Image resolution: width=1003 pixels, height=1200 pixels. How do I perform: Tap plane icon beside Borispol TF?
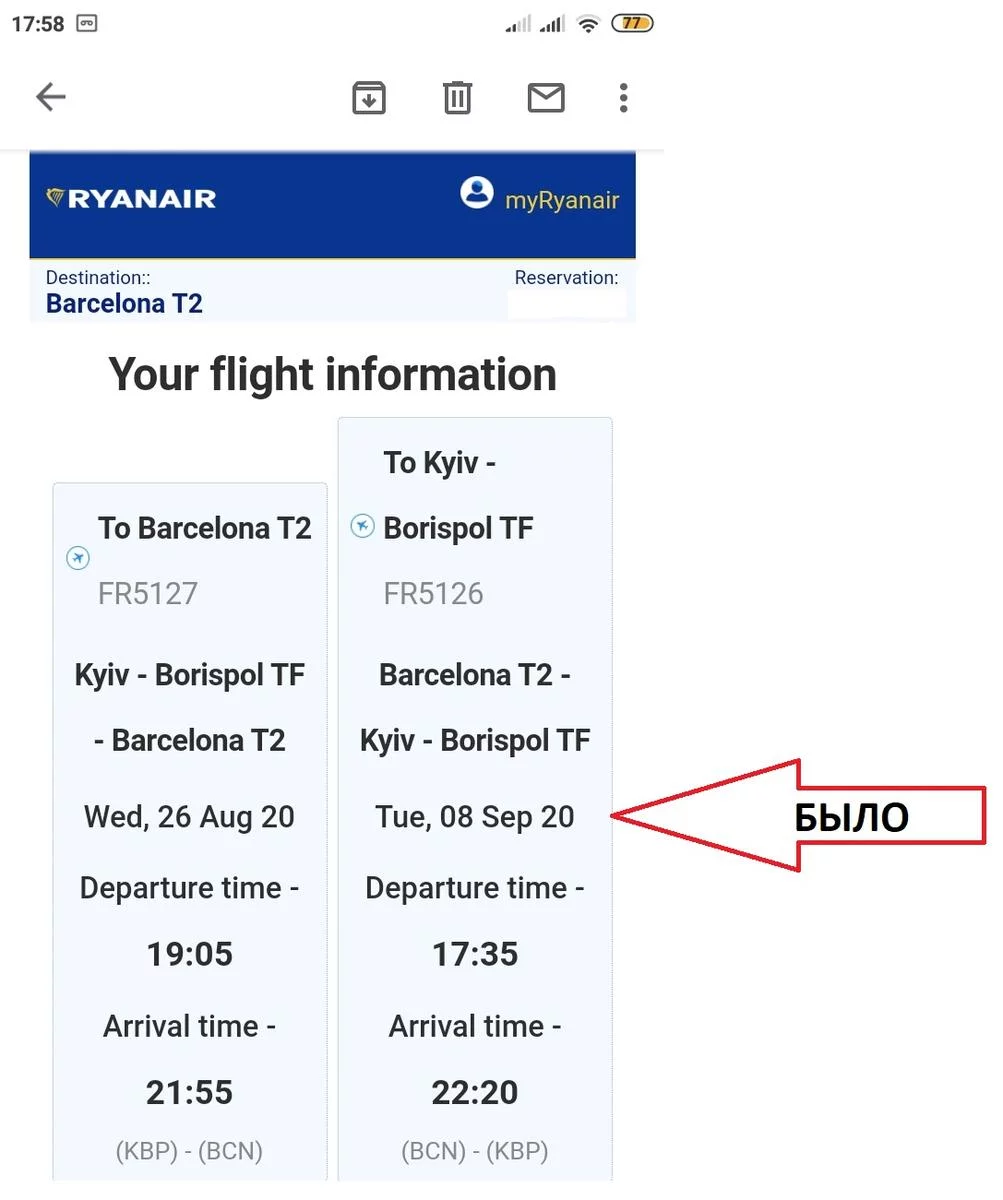point(362,526)
